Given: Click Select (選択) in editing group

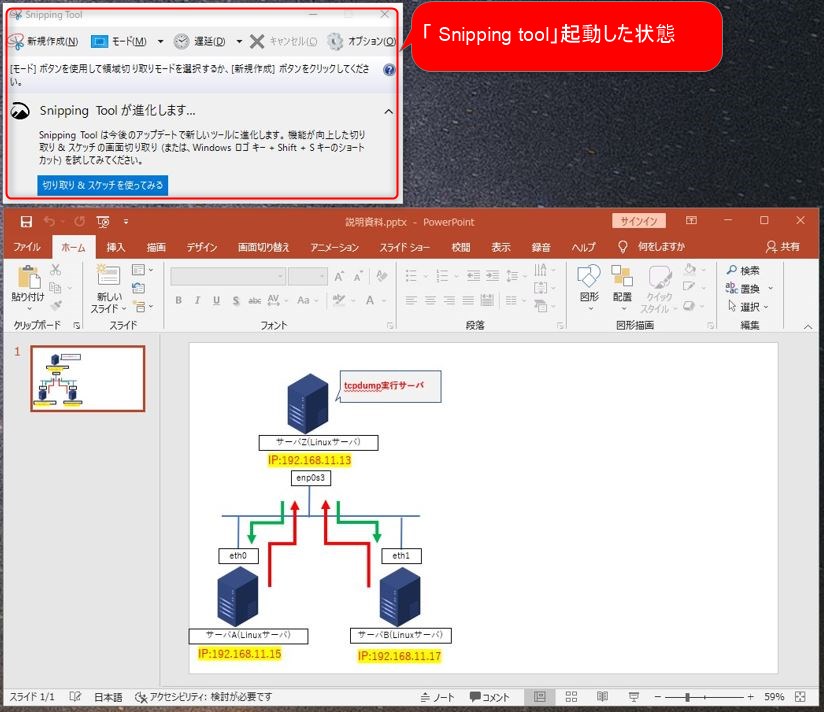Looking at the screenshot, I should point(747,306).
